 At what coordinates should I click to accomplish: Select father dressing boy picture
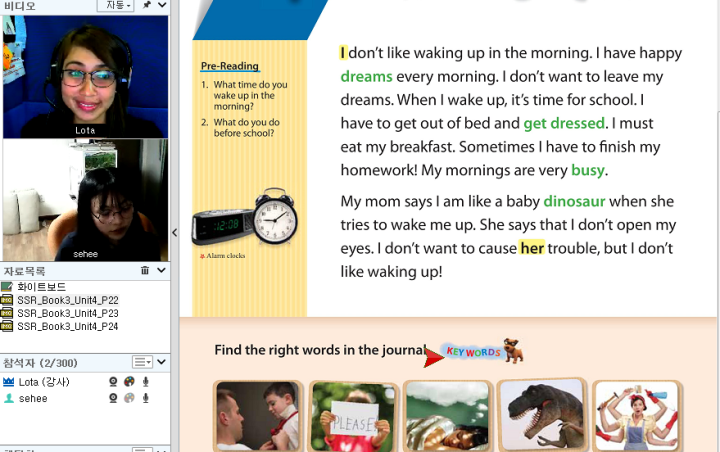tap(259, 415)
